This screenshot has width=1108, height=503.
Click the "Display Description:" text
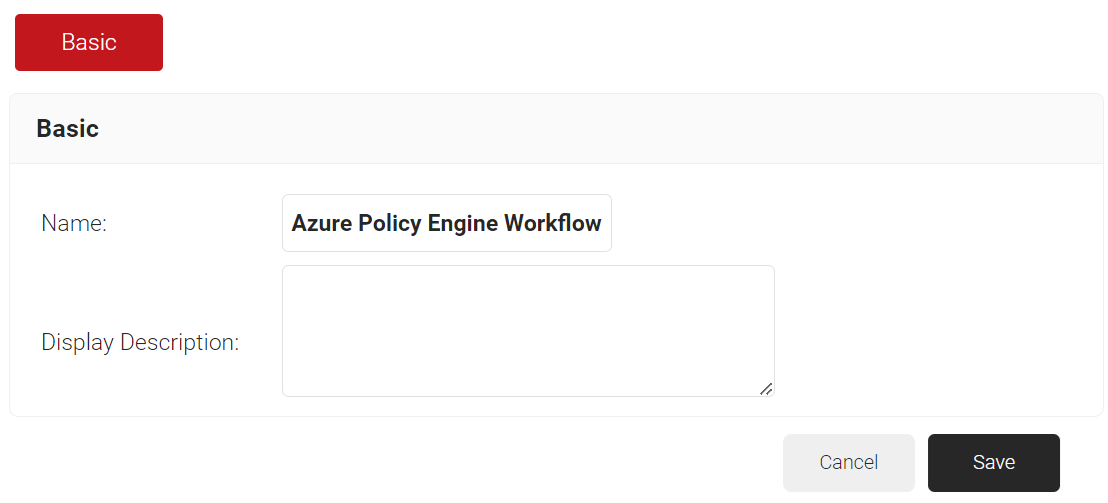pos(140,342)
